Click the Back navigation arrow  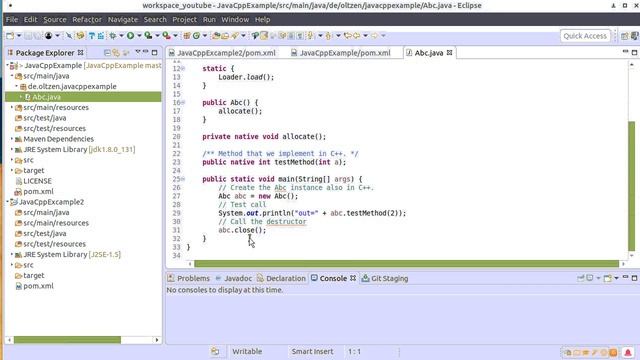tap(356, 36)
